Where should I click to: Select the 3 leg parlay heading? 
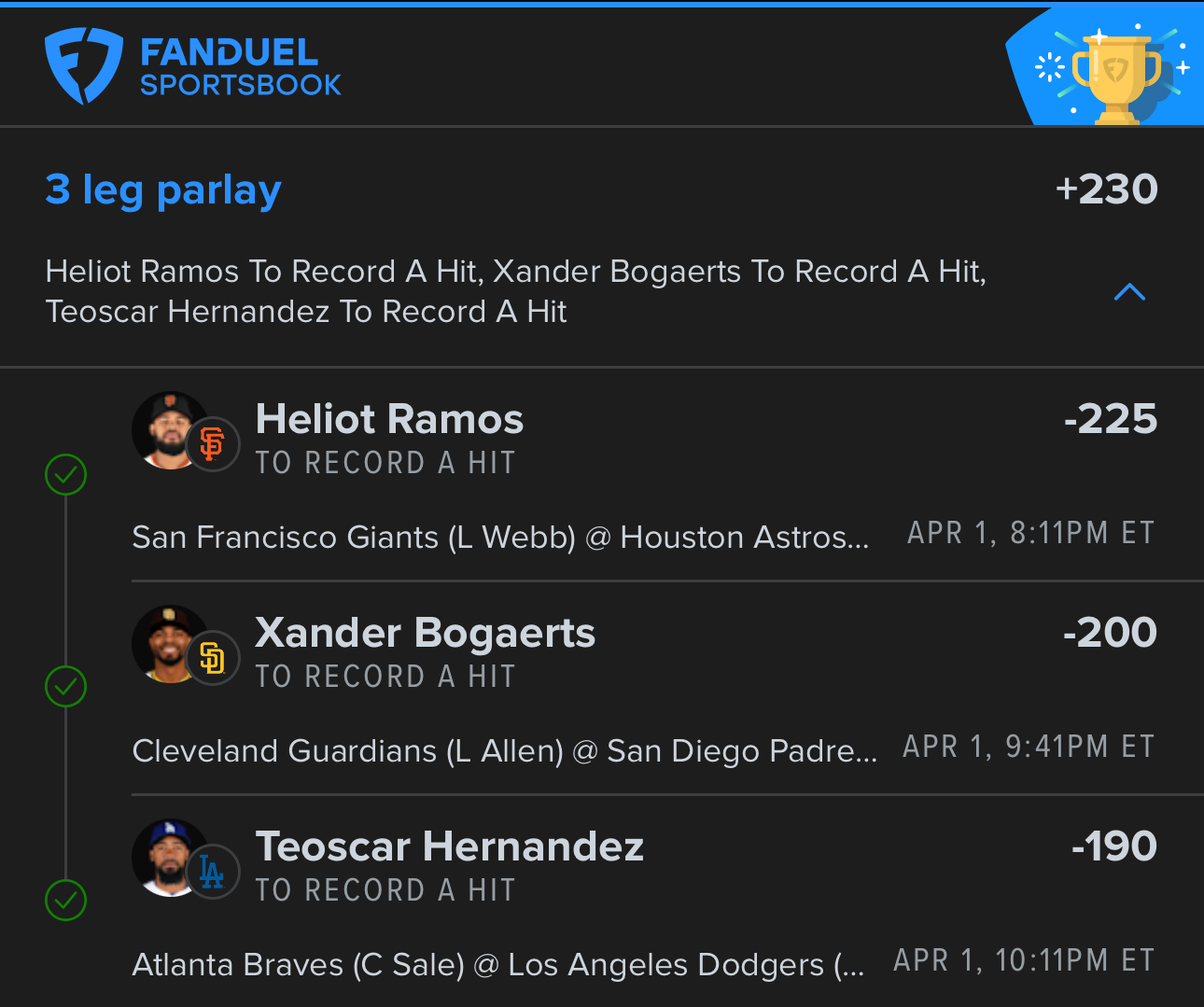pos(163,189)
